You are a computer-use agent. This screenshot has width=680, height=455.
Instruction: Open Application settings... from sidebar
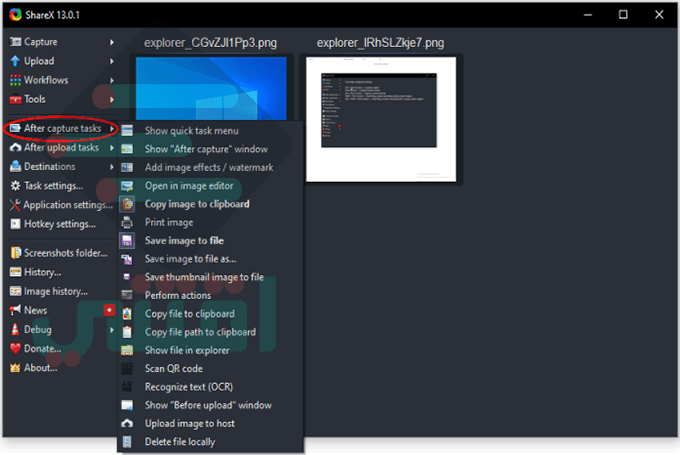pyautogui.click(x=61, y=205)
